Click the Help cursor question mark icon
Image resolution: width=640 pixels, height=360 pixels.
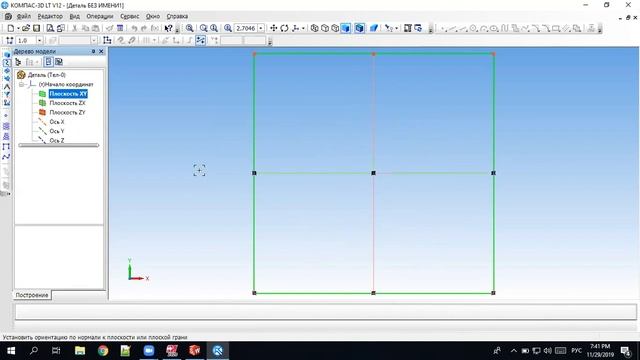pyautogui.click(x=168, y=28)
